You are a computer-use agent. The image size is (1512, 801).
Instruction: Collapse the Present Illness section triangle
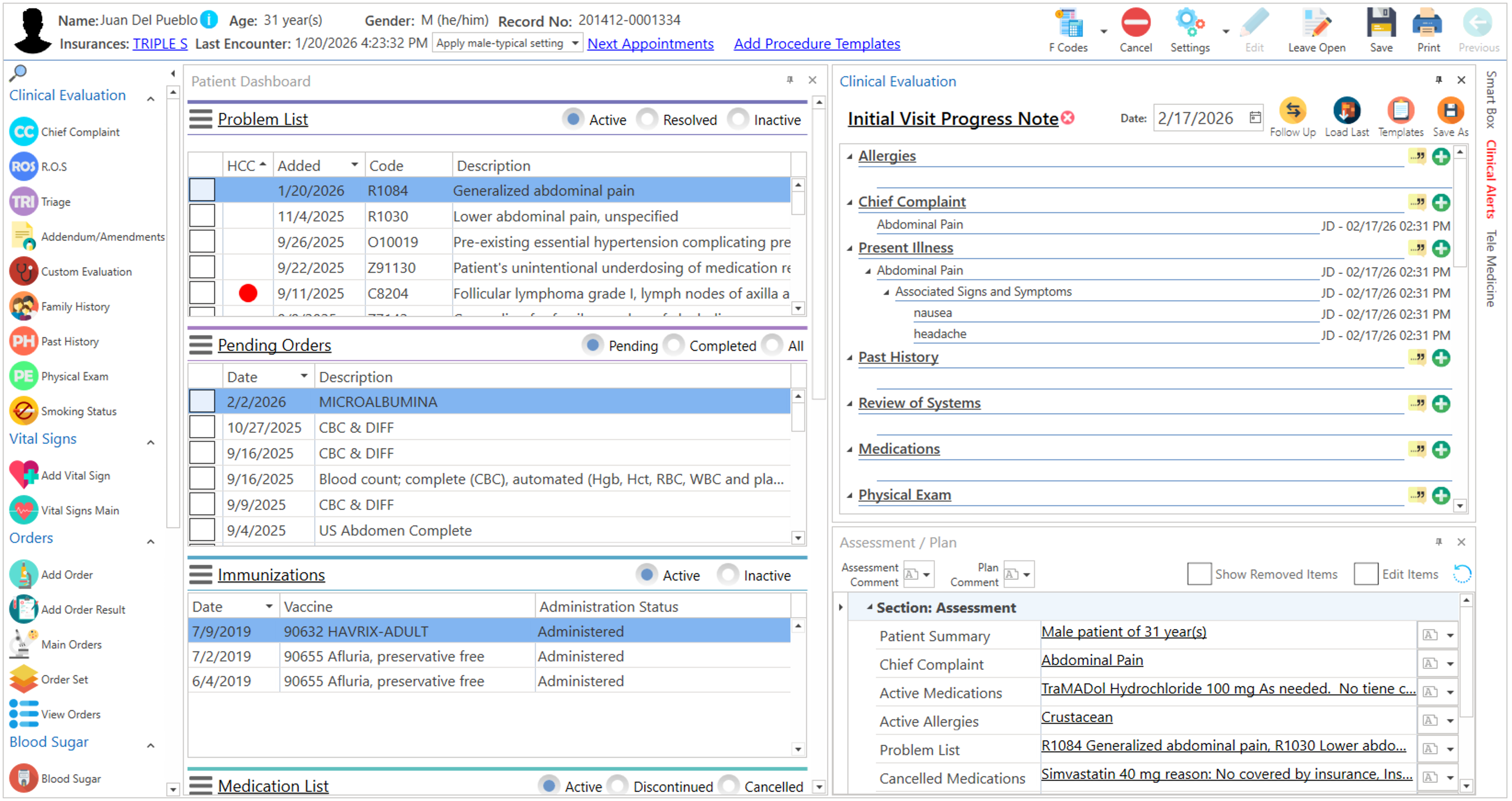tap(849, 248)
